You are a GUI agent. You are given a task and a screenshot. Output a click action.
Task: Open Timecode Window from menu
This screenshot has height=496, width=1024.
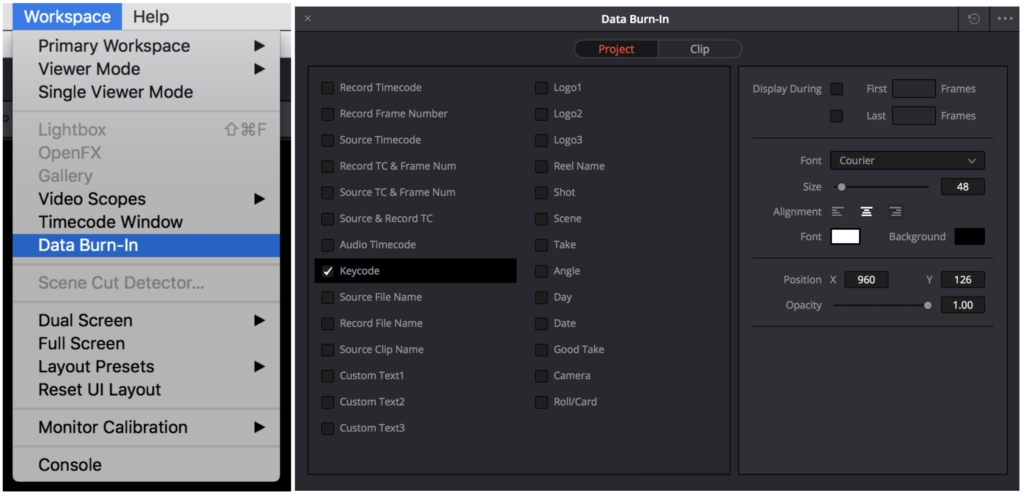pyautogui.click(x=146, y=222)
